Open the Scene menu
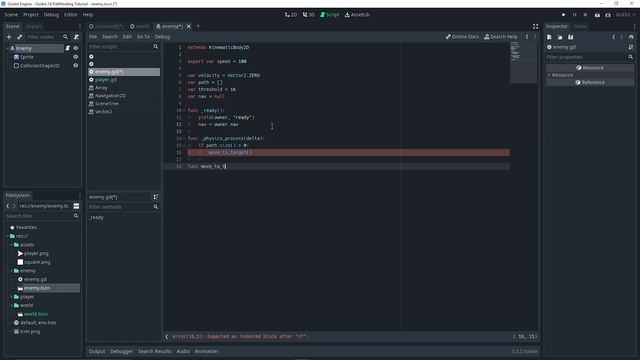The width and height of the screenshot is (640, 360). pyautogui.click(x=11, y=15)
